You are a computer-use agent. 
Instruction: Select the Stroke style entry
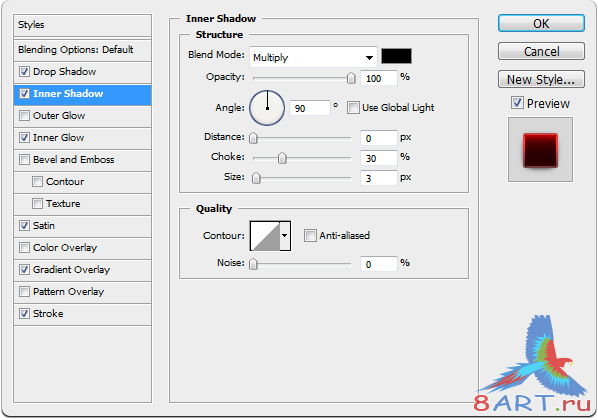[x=82, y=314]
